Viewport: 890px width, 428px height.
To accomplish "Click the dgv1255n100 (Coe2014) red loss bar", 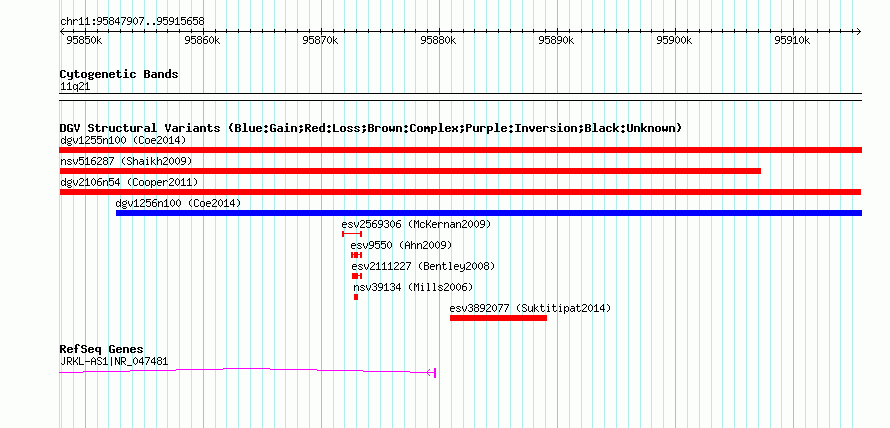I will tap(460, 150).
